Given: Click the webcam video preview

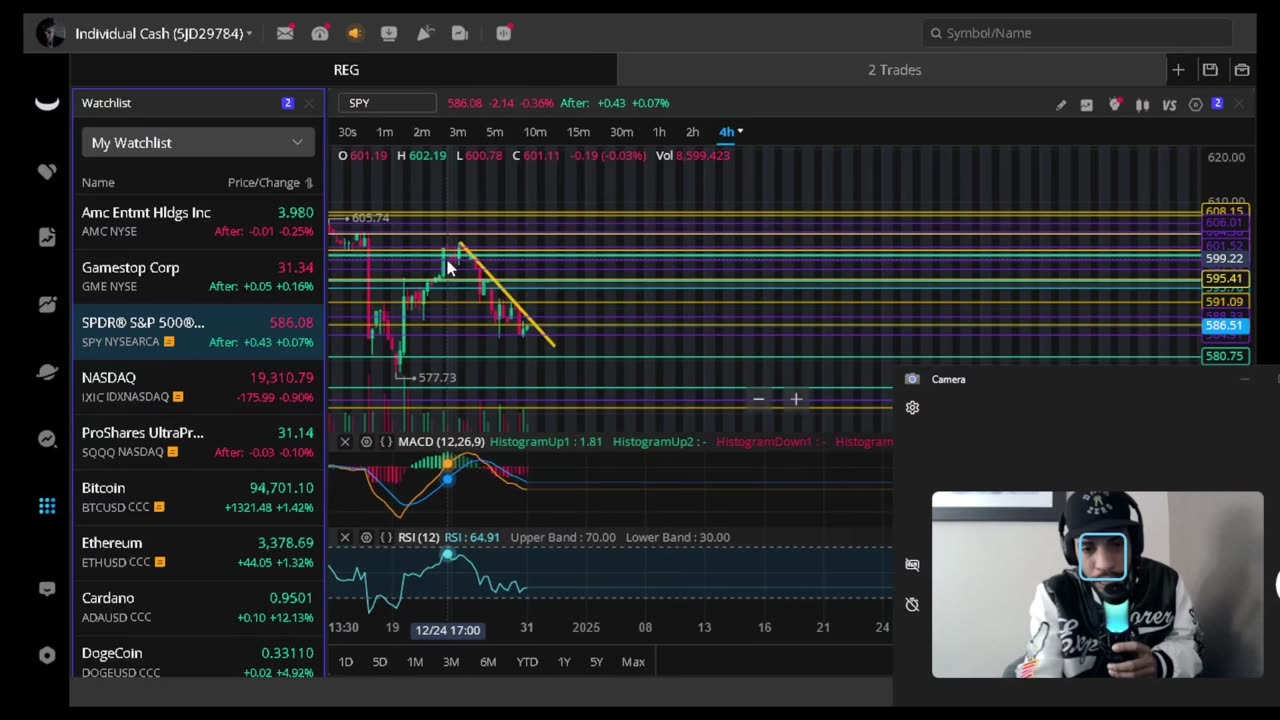Looking at the screenshot, I should pos(1097,585).
